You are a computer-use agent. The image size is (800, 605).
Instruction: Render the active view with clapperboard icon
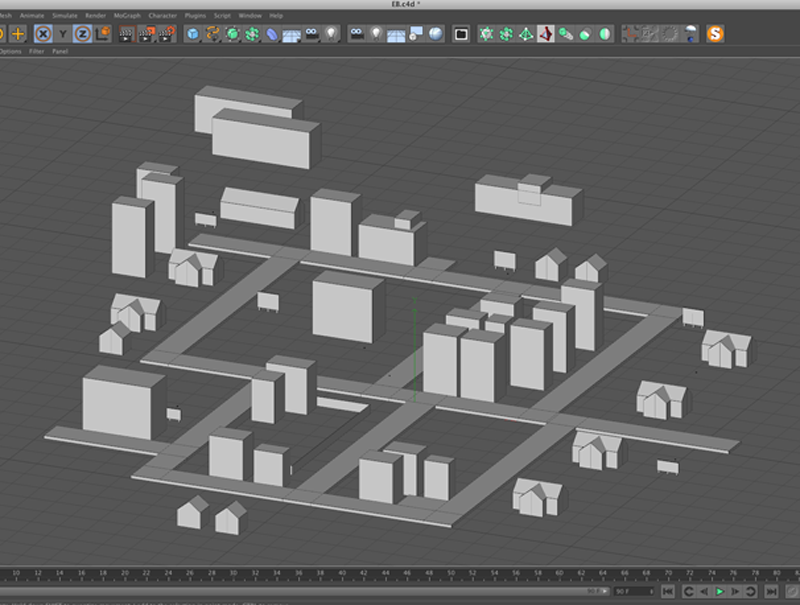tap(126, 34)
